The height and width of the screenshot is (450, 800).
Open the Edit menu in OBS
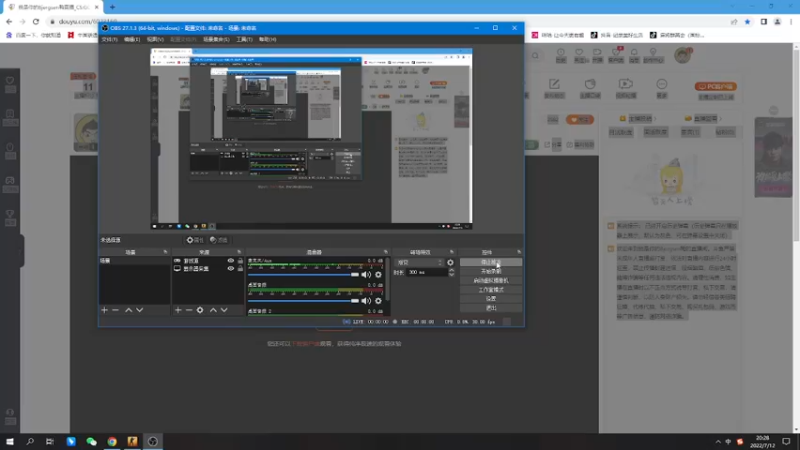tap(132, 39)
